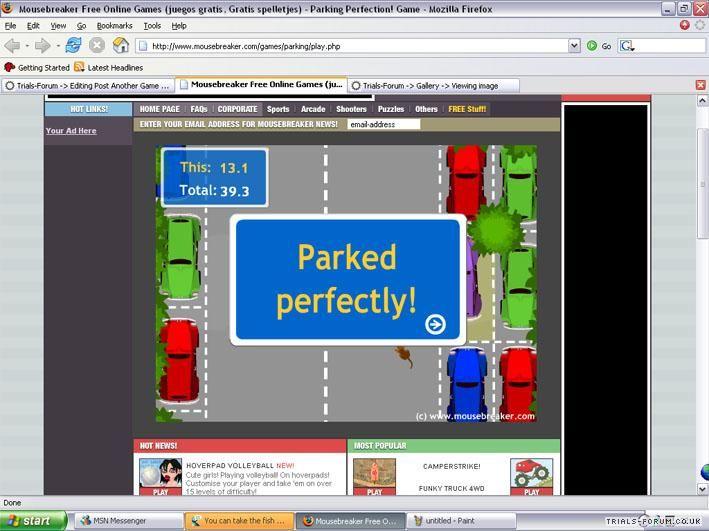Click the page scrollbar down arrow
Screen dimensions: 709x531
point(702,489)
